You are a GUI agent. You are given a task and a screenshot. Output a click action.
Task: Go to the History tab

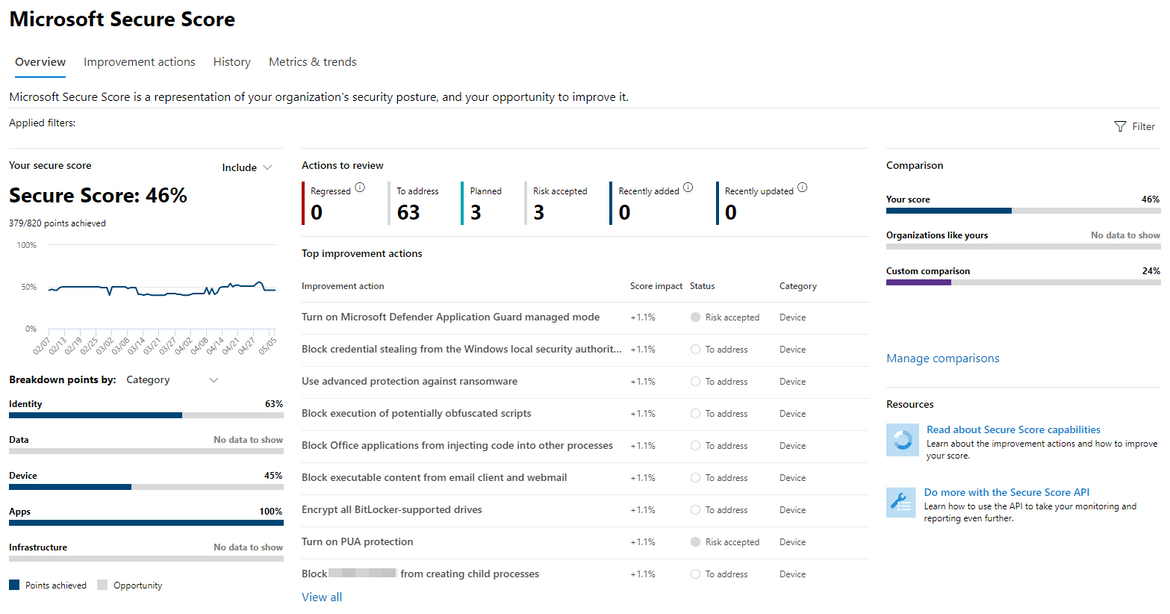pos(232,62)
